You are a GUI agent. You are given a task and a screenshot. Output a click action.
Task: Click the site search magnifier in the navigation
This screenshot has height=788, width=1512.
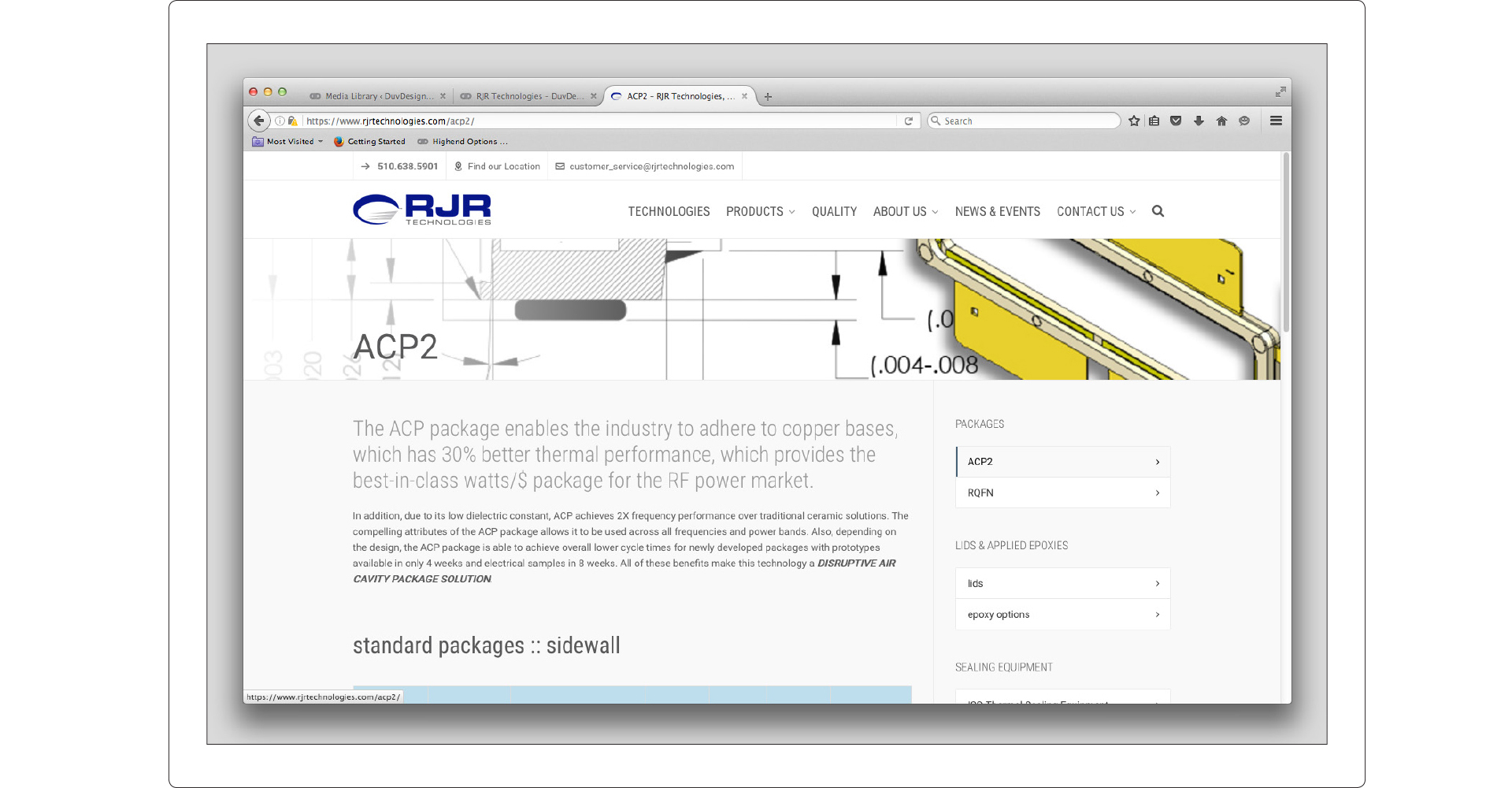coord(1158,211)
